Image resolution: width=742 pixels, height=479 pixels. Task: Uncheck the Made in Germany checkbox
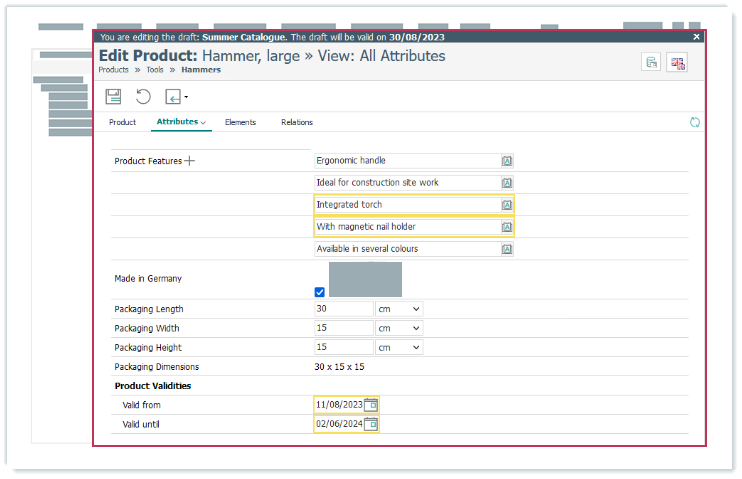pyautogui.click(x=320, y=292)
